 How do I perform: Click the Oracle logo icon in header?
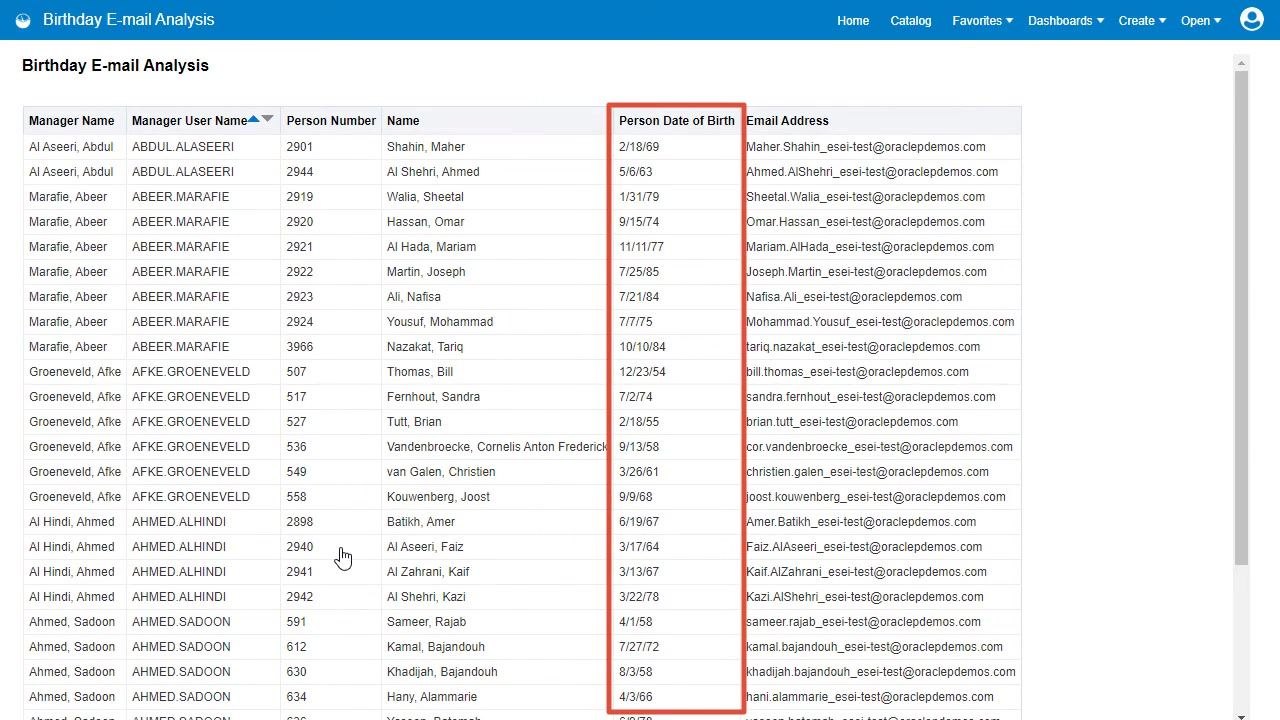[23, 20]
